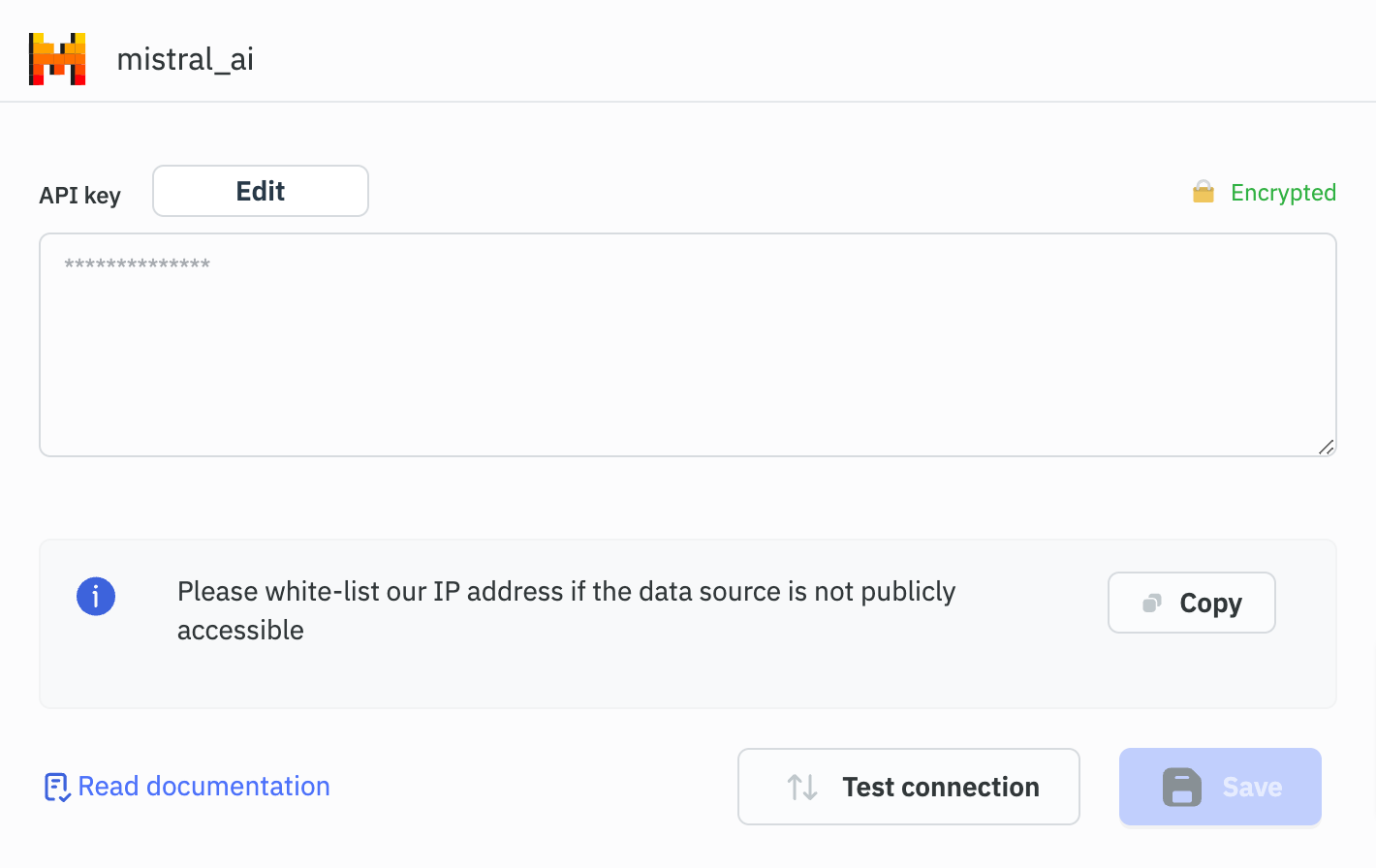Grab the textarea resize handle corner
The width and height of the screenshot is (1376, 868).
[x=1327, y=447]
